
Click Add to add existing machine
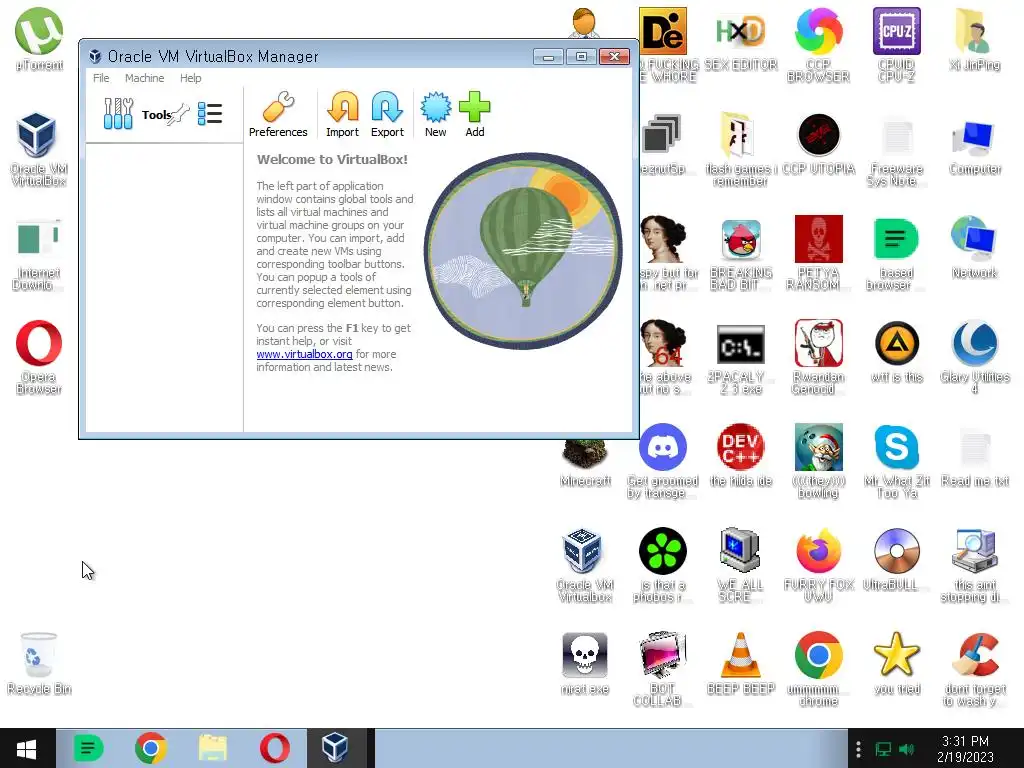click(x=475, y=114)
